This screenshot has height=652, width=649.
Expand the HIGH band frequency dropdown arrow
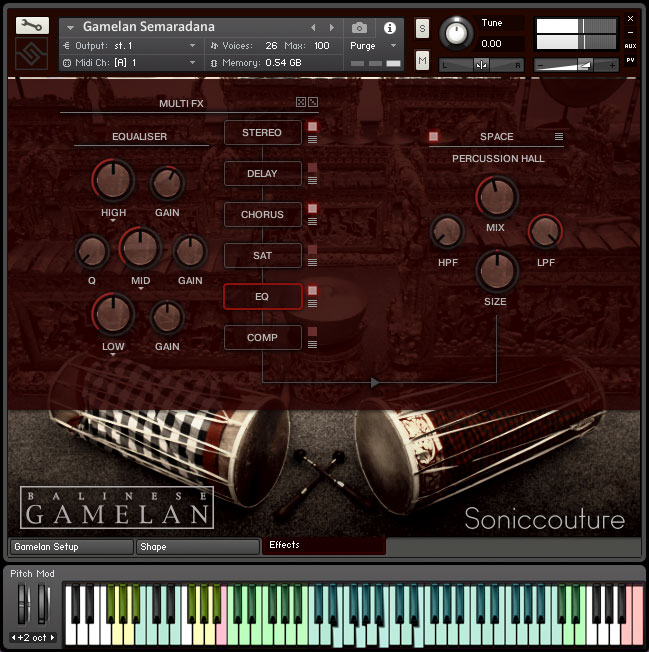pyautogui.click(x=113, y=221)
